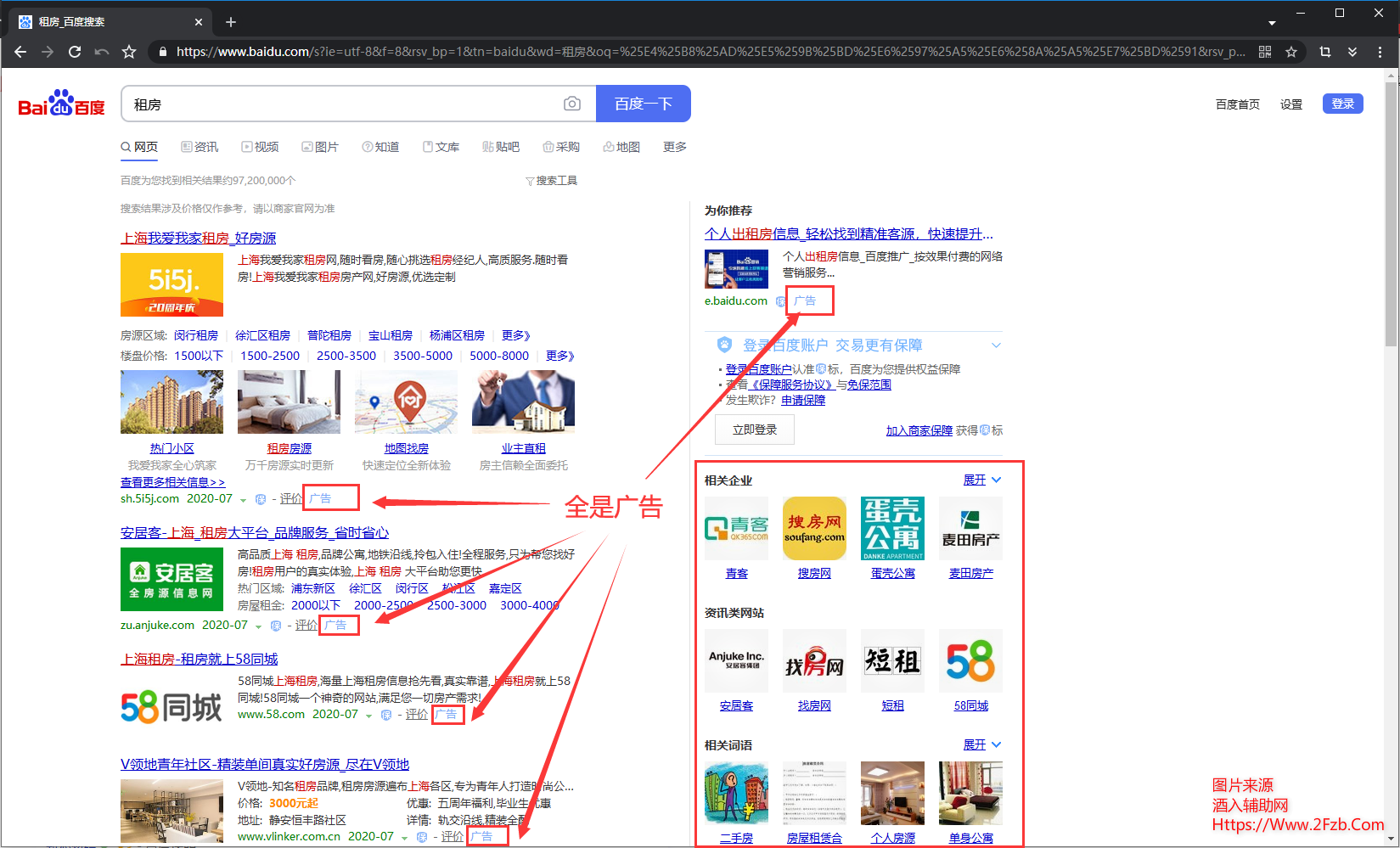Expand the 相关企业 section
The height and width of the screenshot is (848, 1400).
pos(982,480)
